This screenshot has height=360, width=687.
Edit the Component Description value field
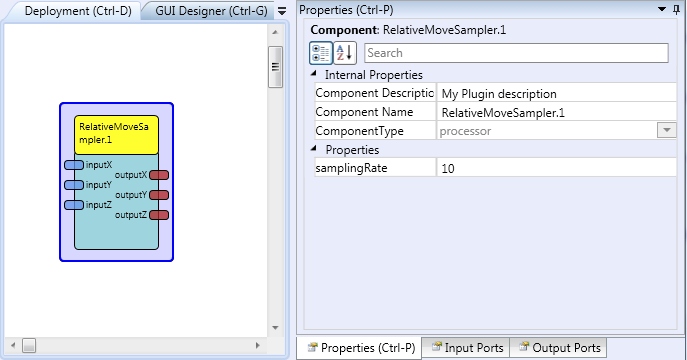tap(556, 93)
